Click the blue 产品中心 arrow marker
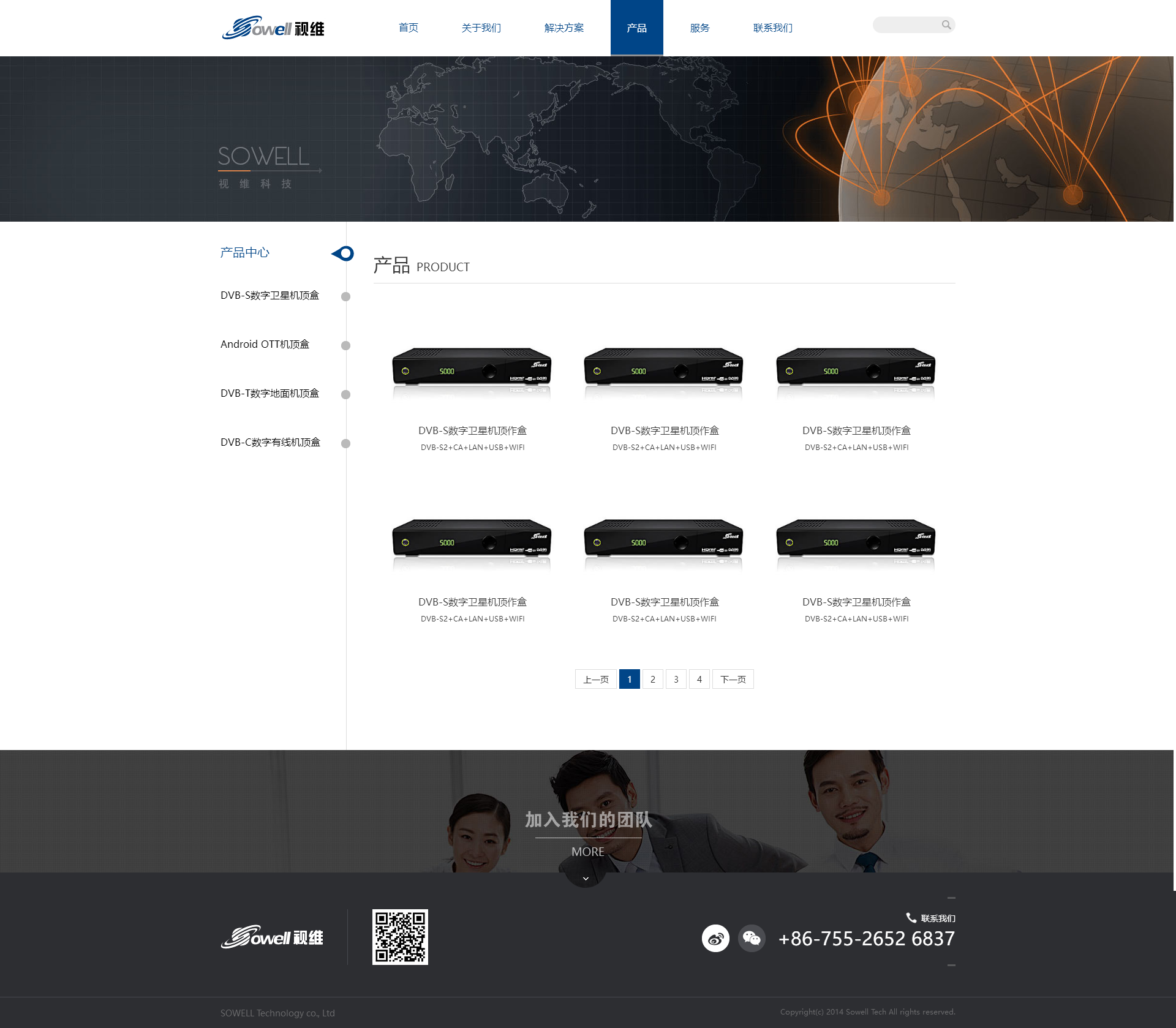Screen dimensions: 1176x1028 pyautogui.click(x=343, y=253)
